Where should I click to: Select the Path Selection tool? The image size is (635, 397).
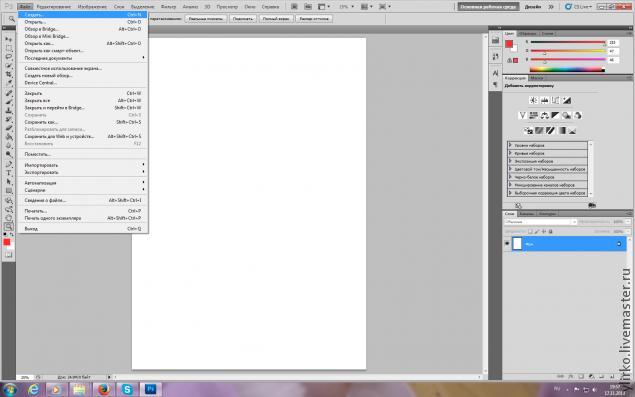click(9, 182)
